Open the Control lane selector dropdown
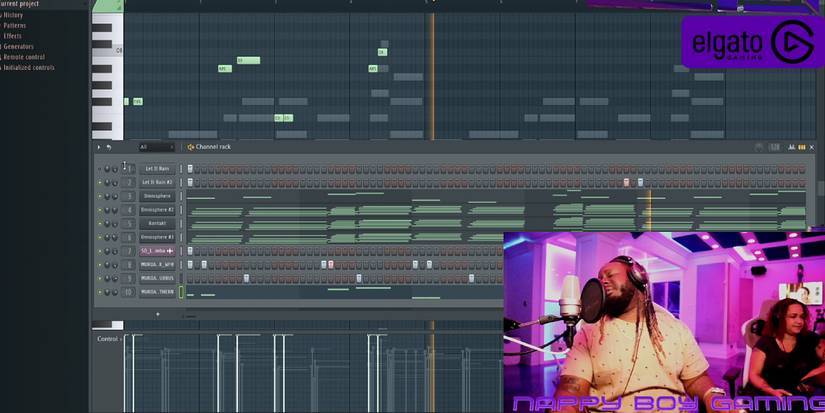The image size is (825, 413). (108, 339)
